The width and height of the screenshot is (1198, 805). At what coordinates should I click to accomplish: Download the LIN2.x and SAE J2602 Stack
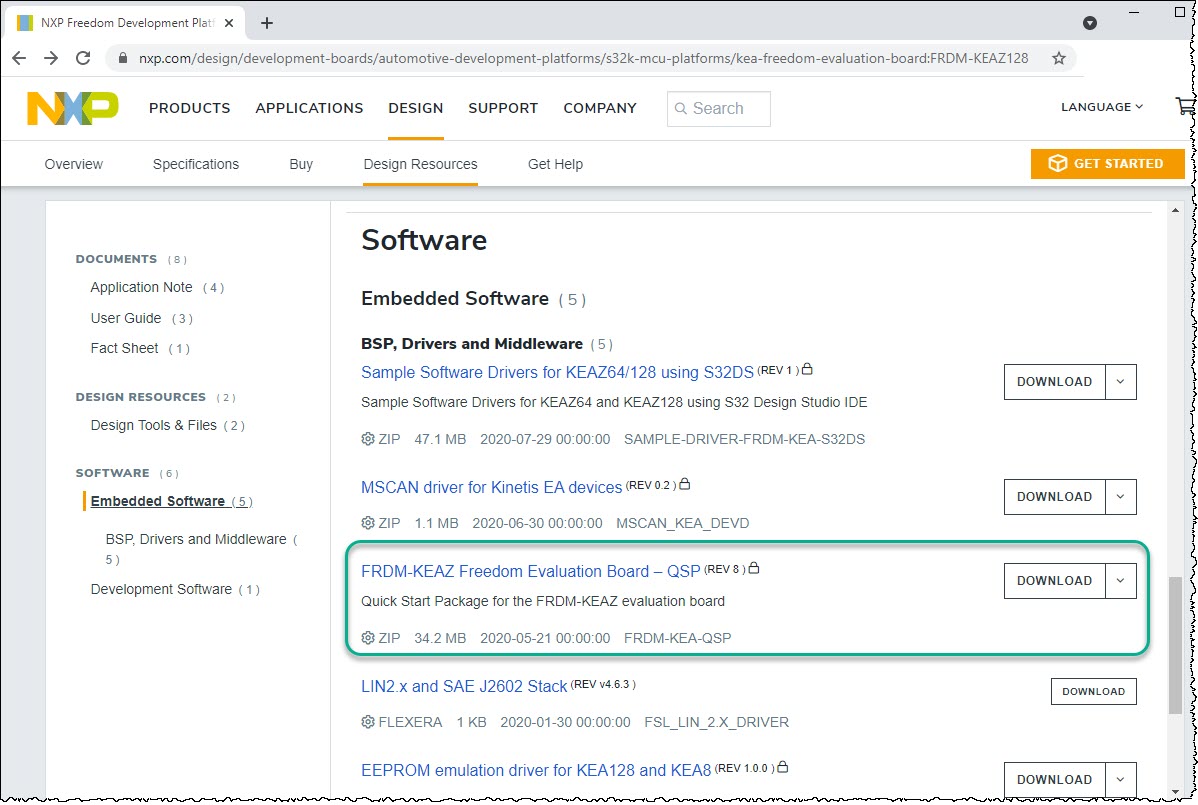click(1093, 691)
